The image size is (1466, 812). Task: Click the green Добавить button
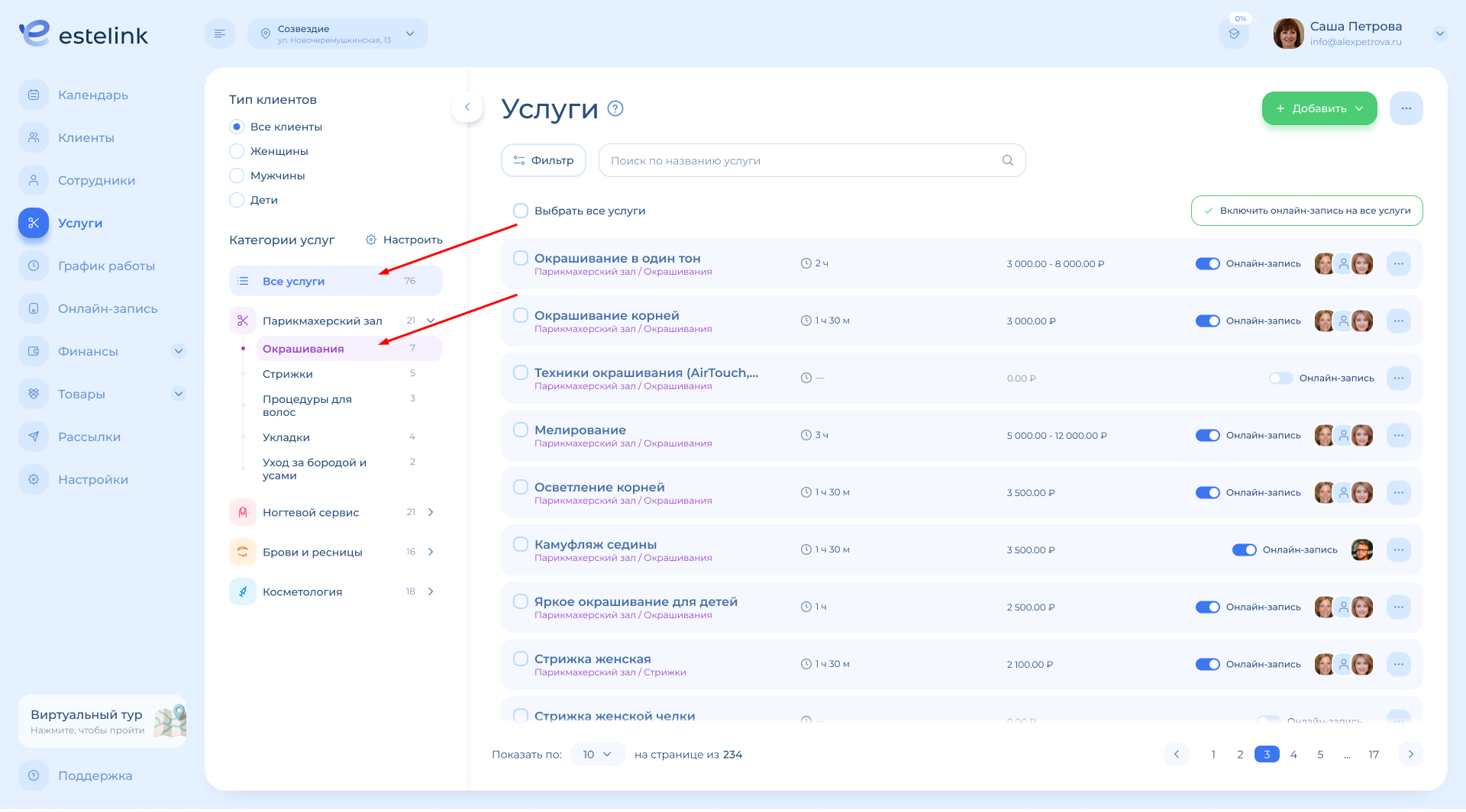pyautogui.click(x=1319, y=108)
